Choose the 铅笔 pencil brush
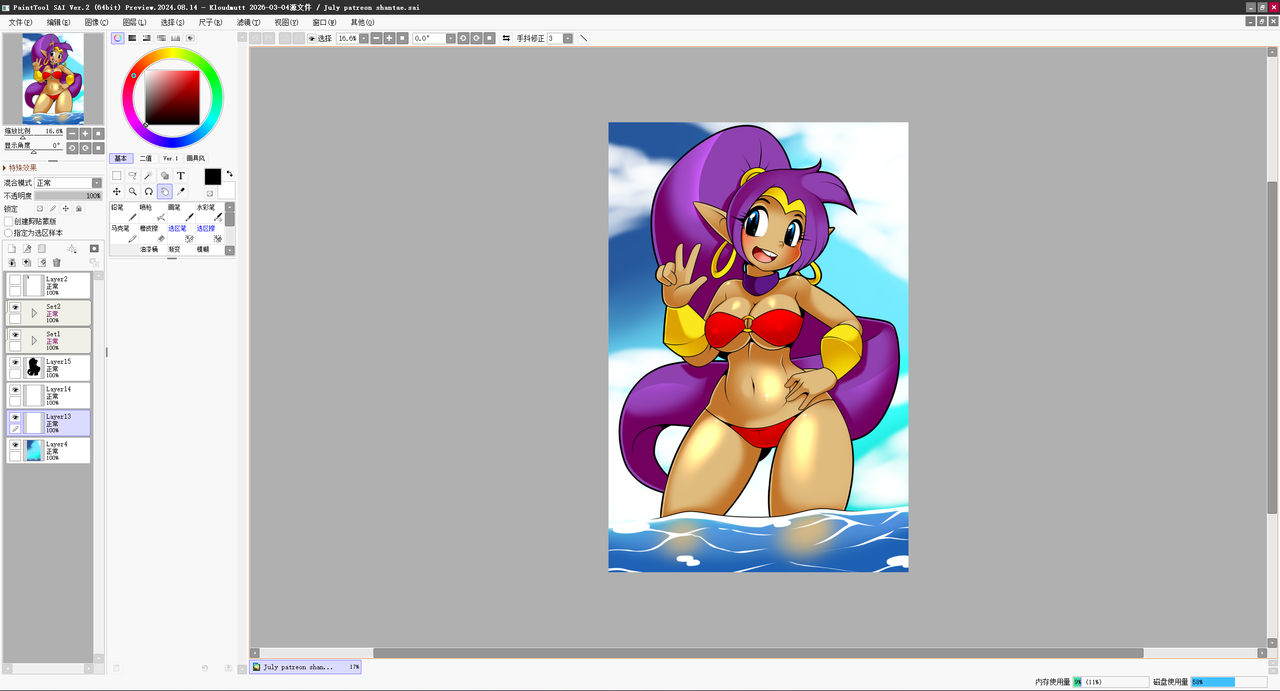The width and height of the screenshot is (1280, 691). (124, 213)
